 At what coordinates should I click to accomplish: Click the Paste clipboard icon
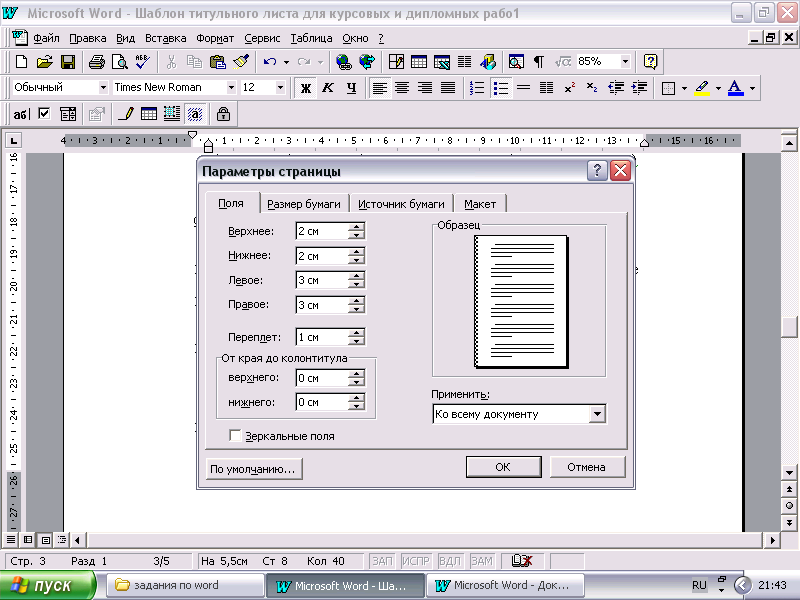click(218, 62)
